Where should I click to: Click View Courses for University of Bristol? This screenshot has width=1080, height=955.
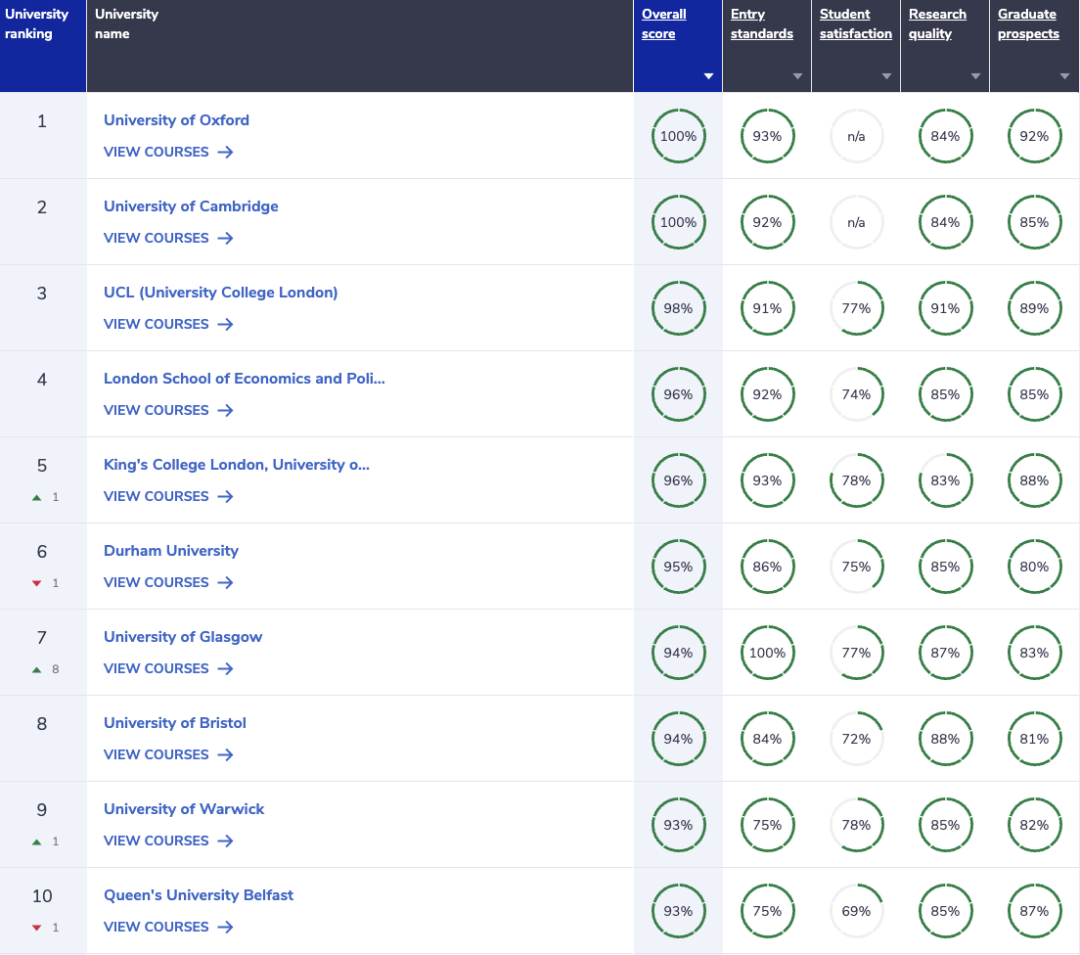coord(156,755)
